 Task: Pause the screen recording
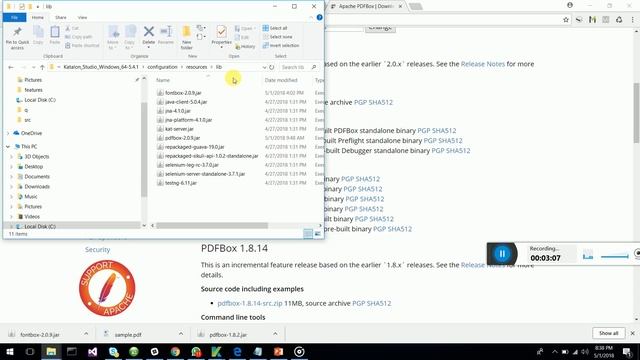pyautogui.click(x=502, y=253)
